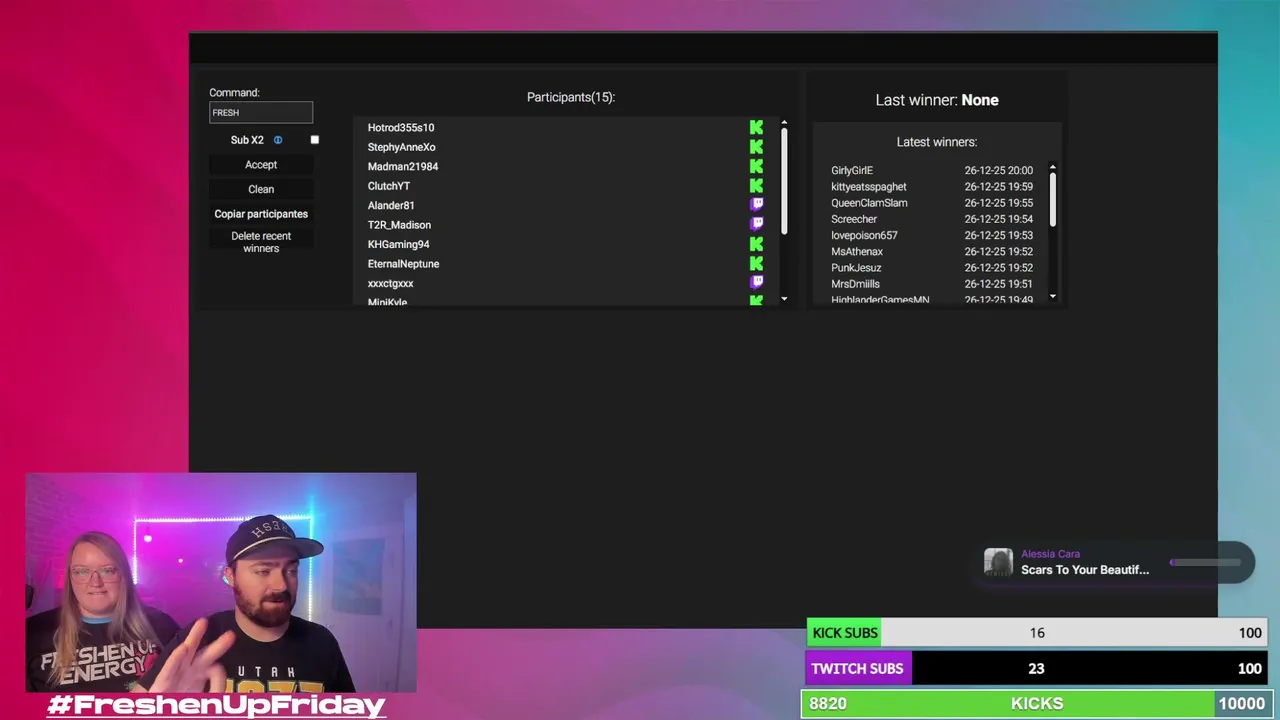Click the Kicks goal progress bar
This screenshot has width=1280, height=720.
coord(1036,704)
